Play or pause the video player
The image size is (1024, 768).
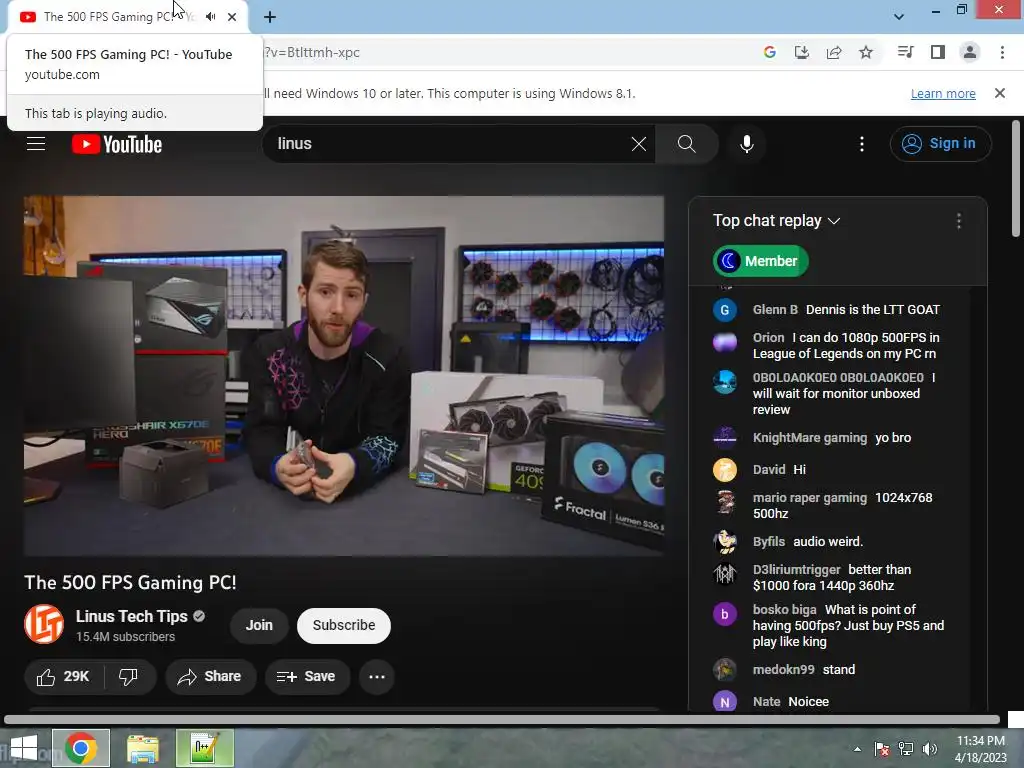tap(344, 376)
